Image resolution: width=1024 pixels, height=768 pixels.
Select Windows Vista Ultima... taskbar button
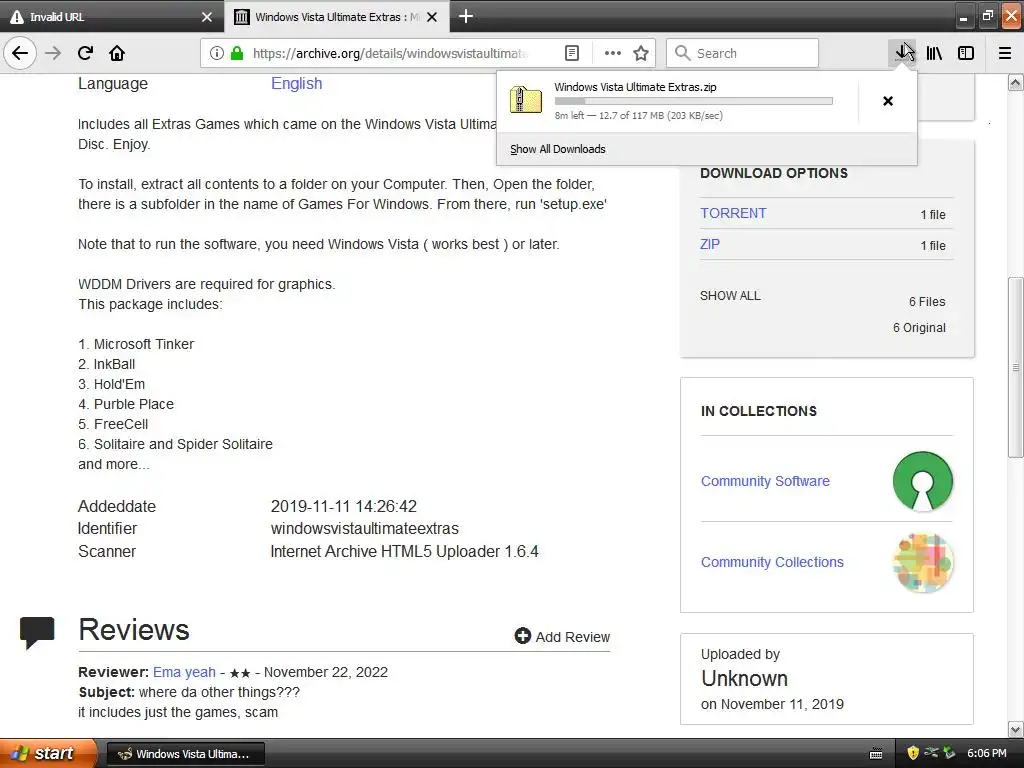point(185,754)
